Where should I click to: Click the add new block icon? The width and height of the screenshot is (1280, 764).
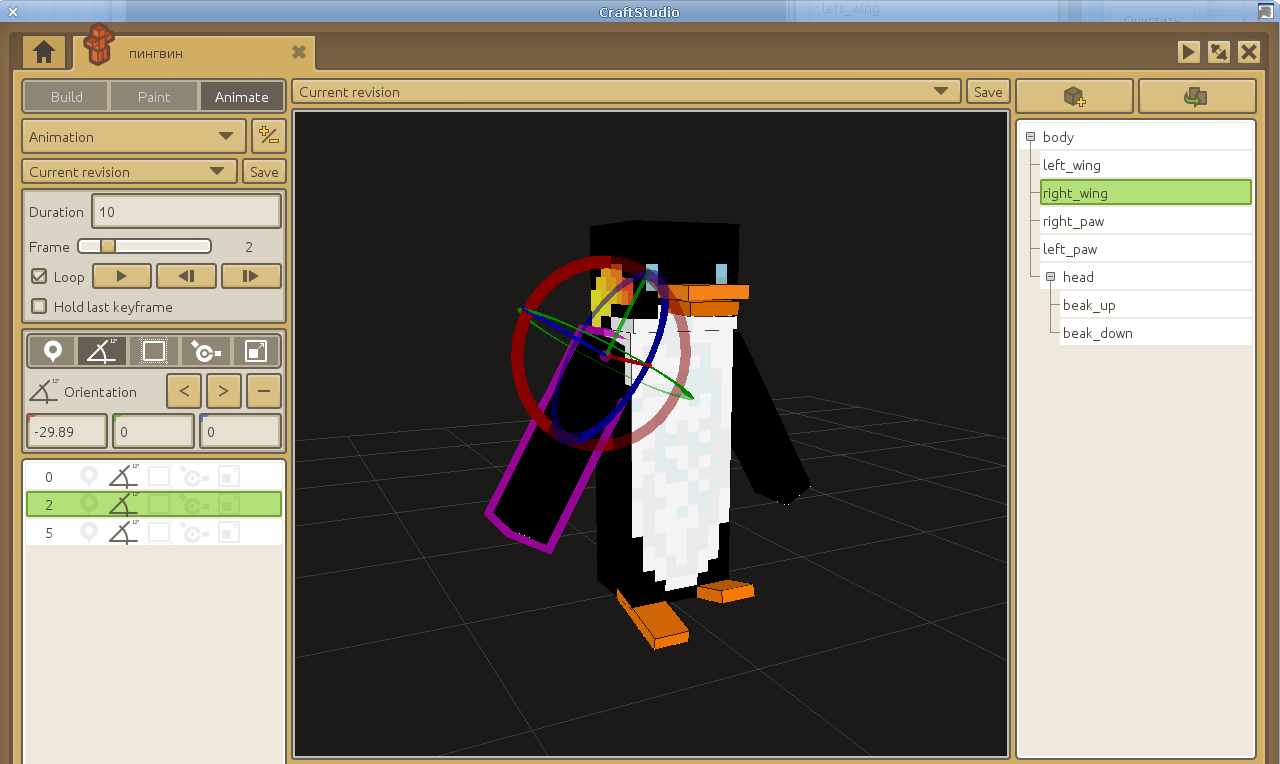tap(1074, 96)
